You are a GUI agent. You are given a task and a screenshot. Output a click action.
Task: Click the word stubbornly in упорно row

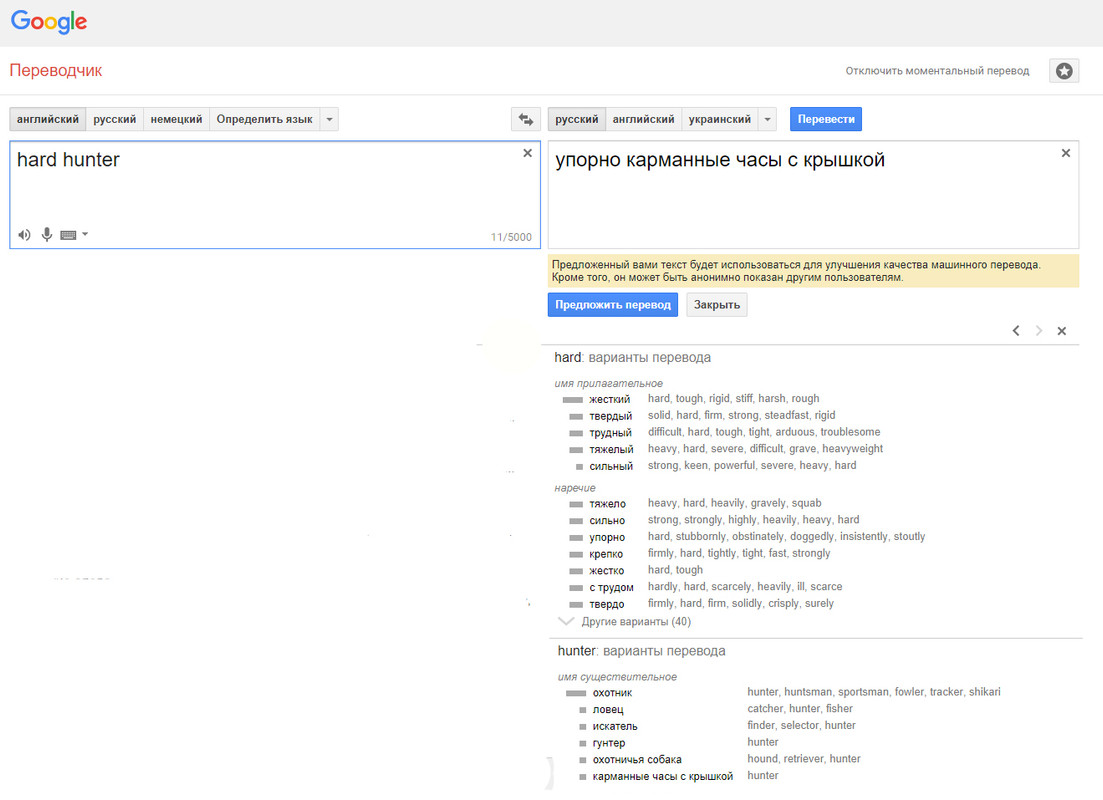pos(701,536)
